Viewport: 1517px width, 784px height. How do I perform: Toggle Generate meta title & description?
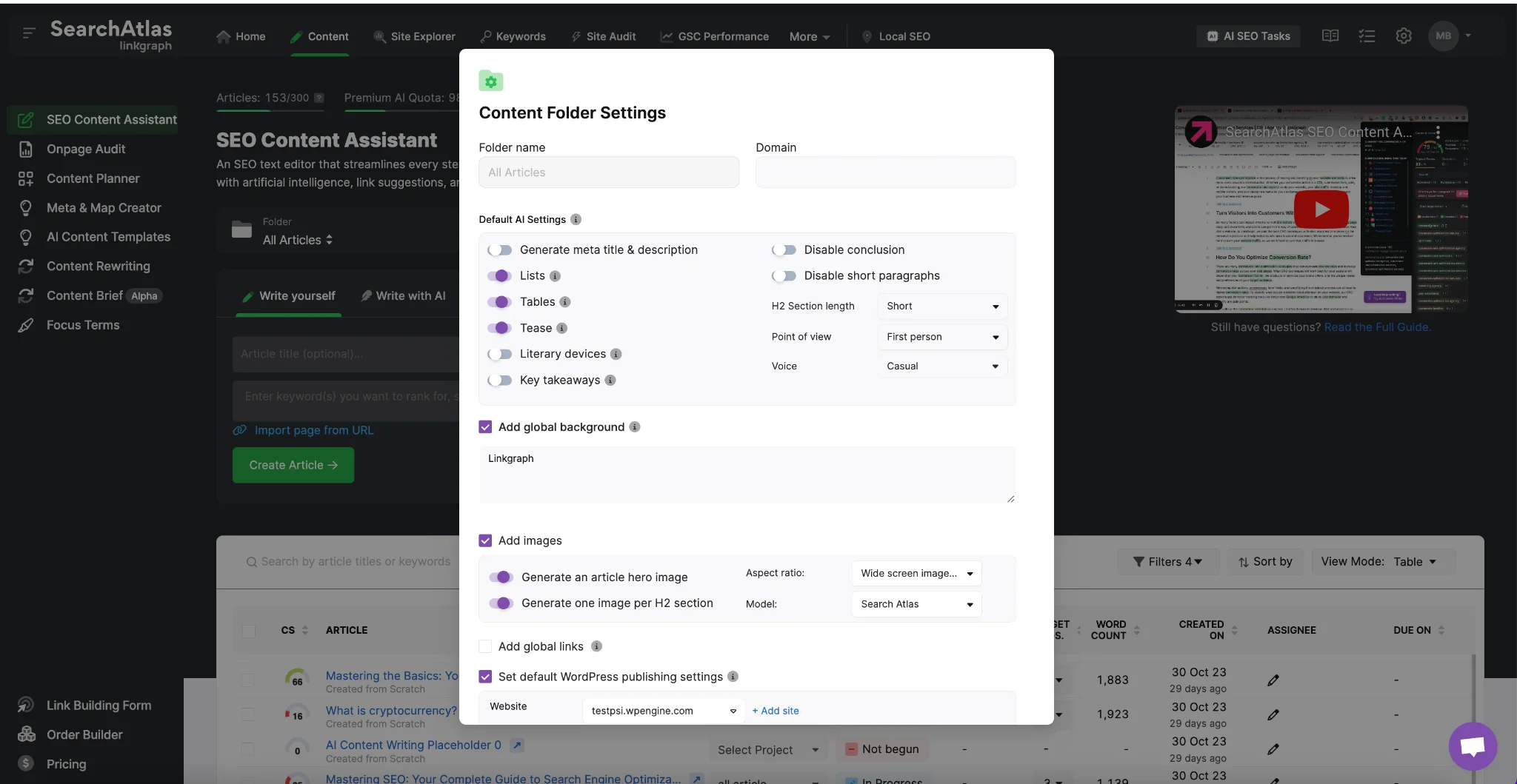500,250
